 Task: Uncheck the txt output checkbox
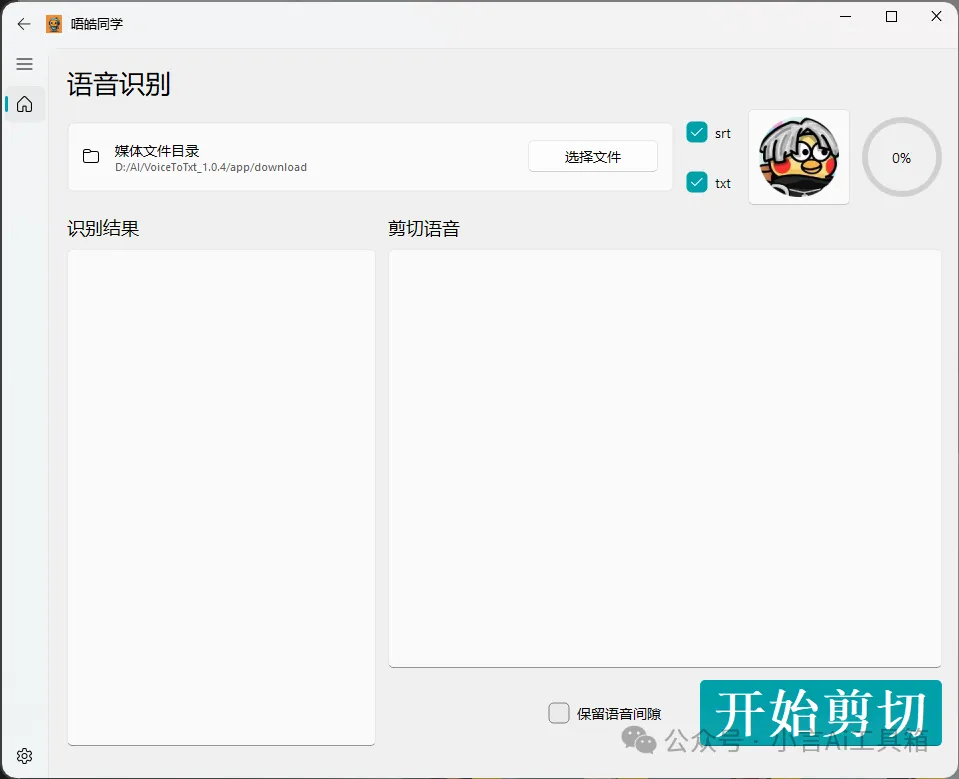click(x=697, y=182)
